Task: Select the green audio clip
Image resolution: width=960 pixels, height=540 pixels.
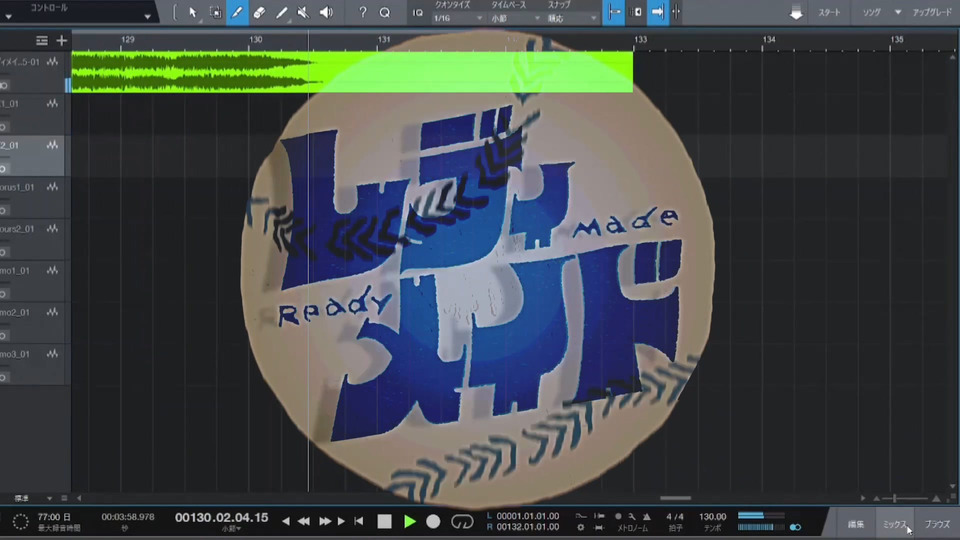Action: coord(352,72)
